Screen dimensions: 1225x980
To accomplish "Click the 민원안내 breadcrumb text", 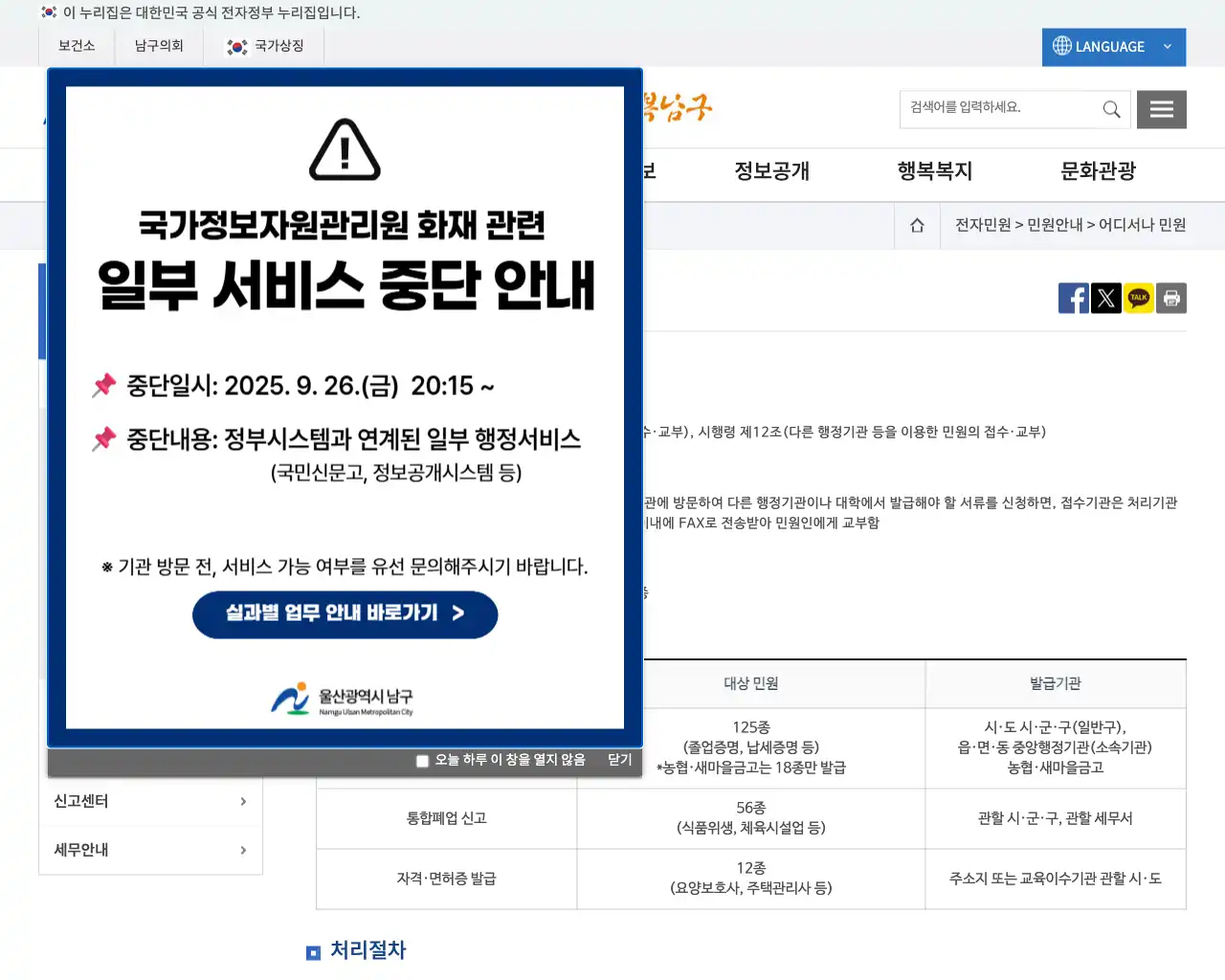I will click(1055, 225).
